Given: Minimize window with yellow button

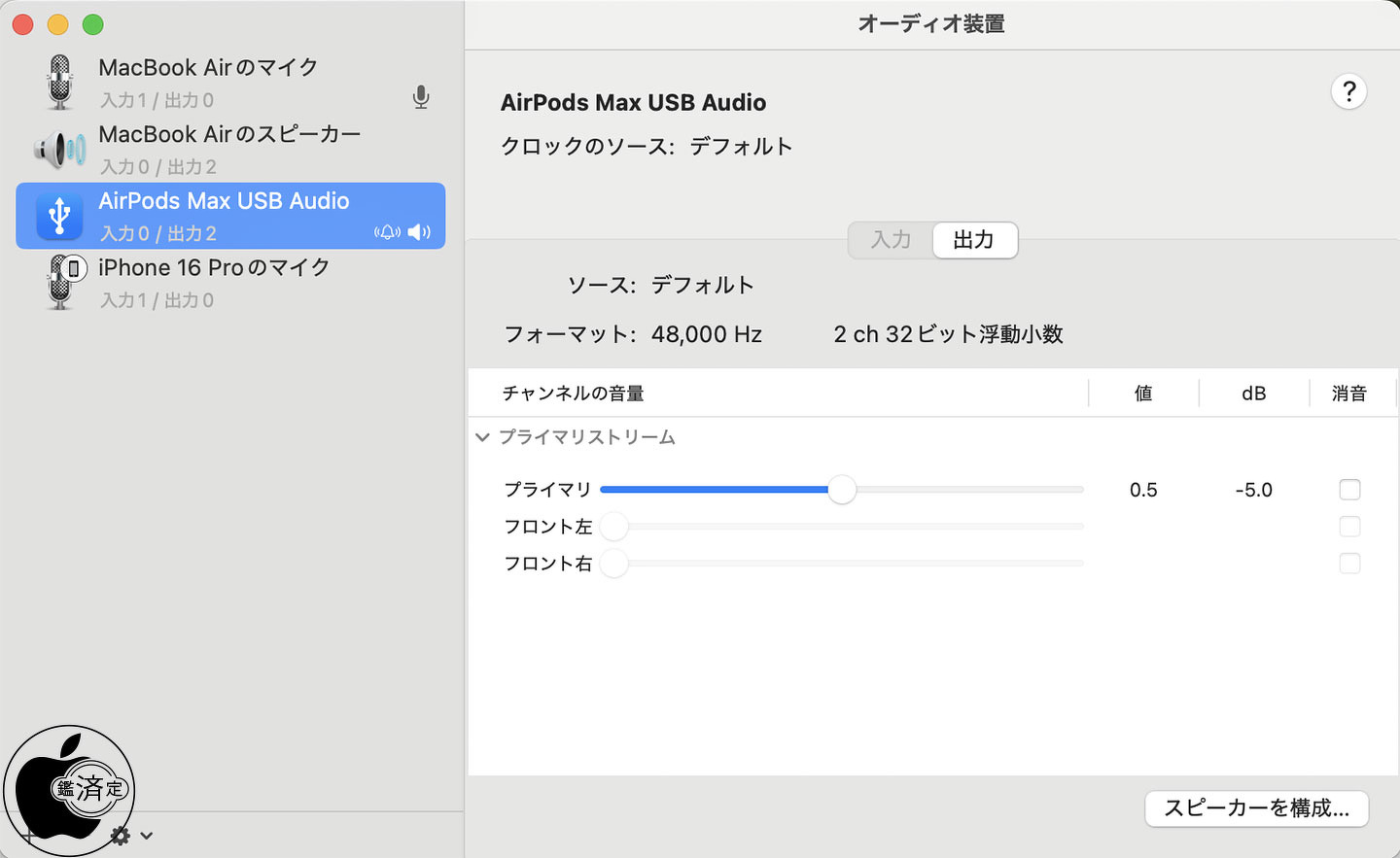Looking at the screenshot, I should click(58, 24).
